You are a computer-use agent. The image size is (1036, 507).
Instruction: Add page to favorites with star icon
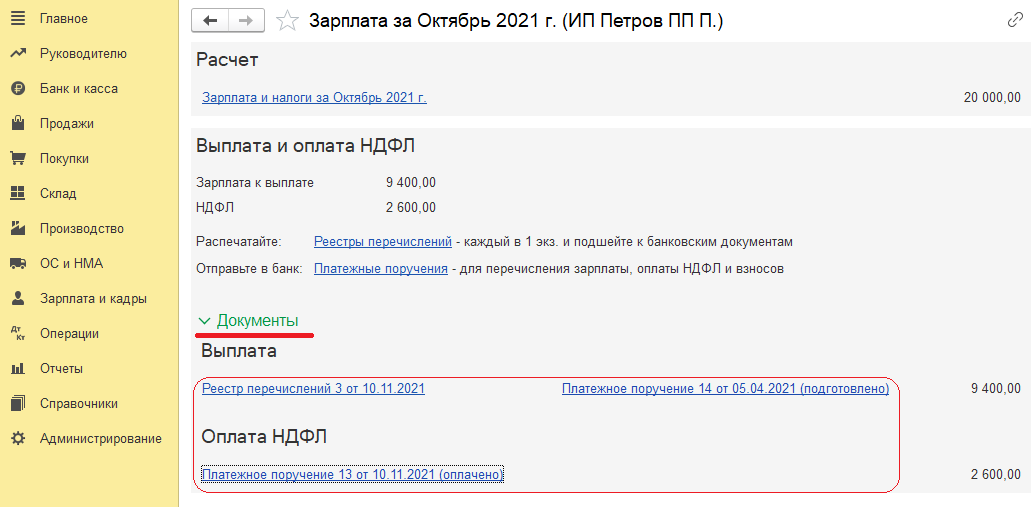click(x=287, y=21)
